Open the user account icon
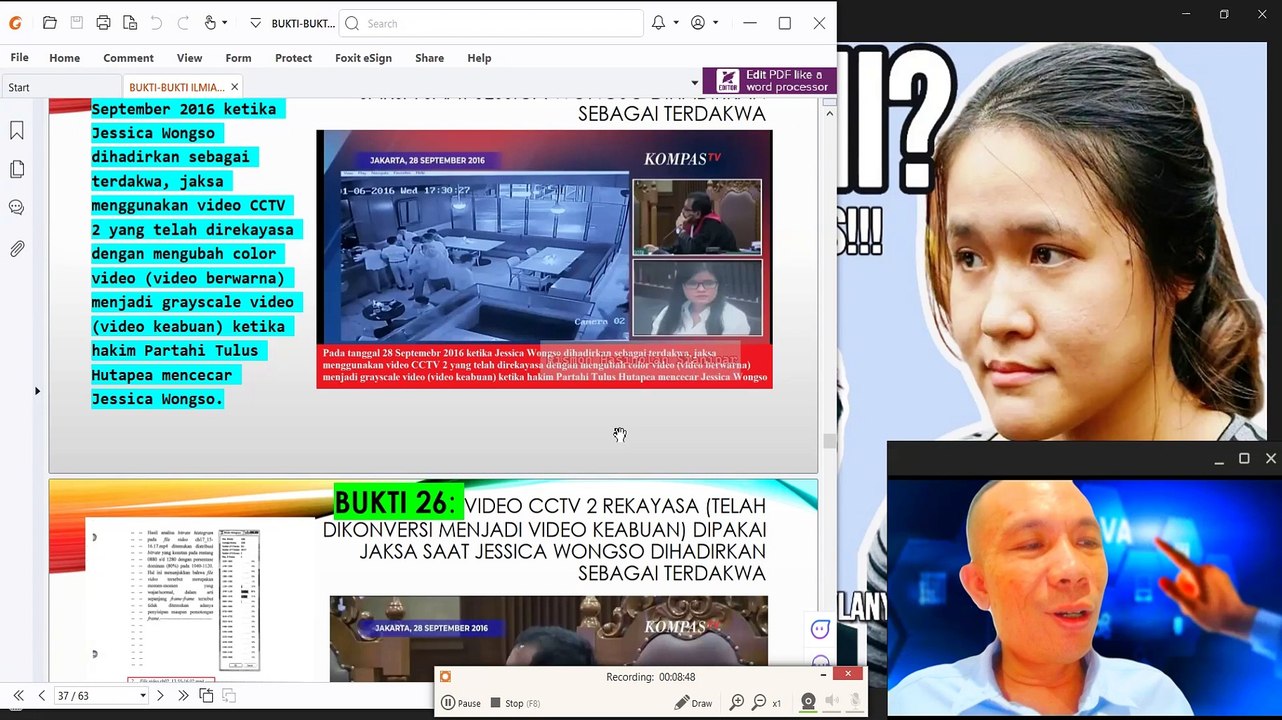Image resolution: width=1282 pixels, height=720 pixels. coord(698,23)
